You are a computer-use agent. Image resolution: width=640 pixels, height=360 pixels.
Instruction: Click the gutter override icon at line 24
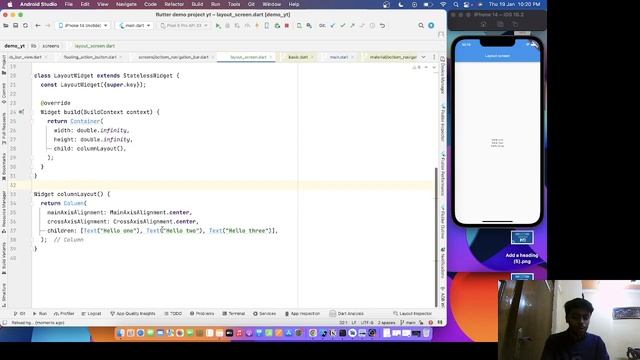tap(21, 112)
